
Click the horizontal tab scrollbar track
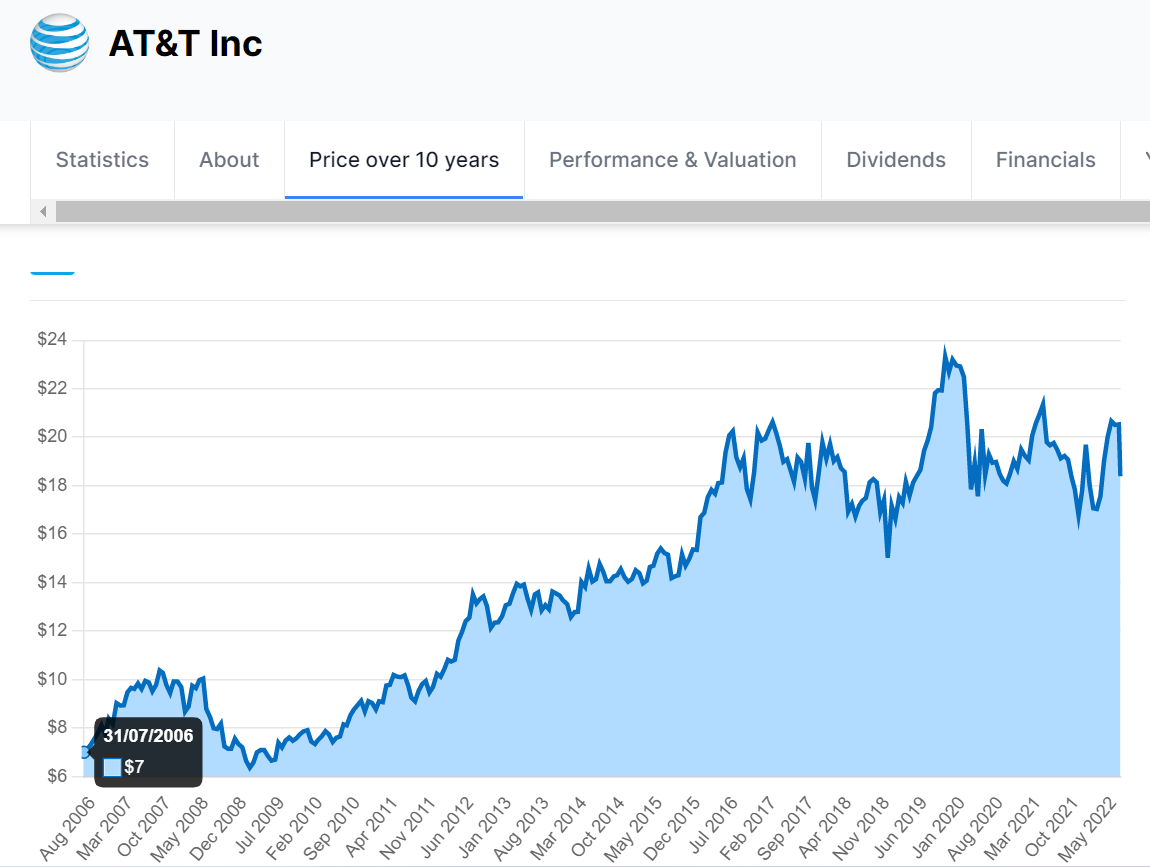click(x=603, y=212)
